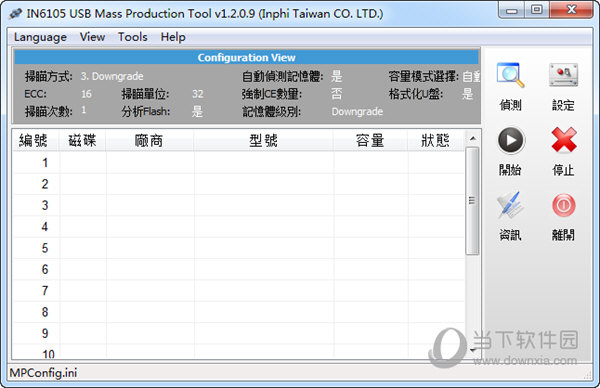Click the 磁碟 column header

pos(82,140)
